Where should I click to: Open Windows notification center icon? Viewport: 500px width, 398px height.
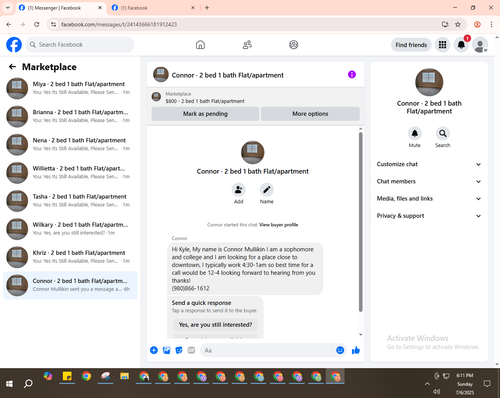tap(487, 384)
